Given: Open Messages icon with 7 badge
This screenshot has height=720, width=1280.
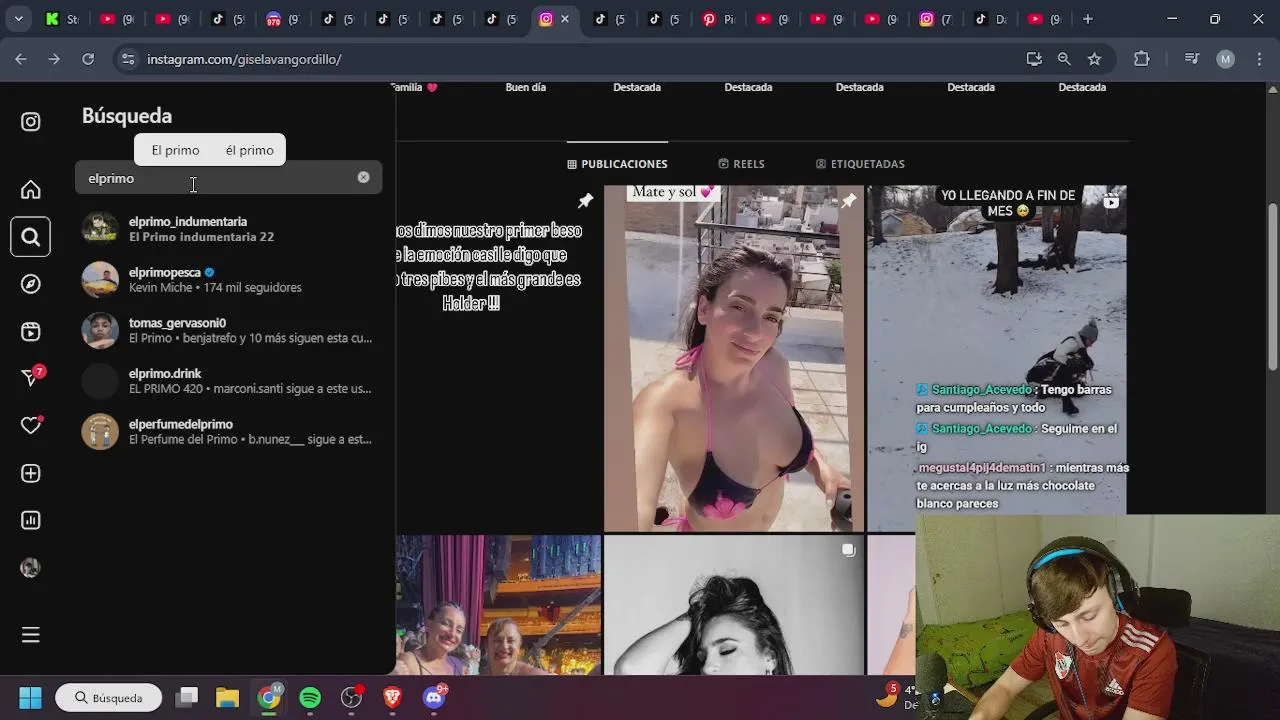Looking at the screenshot, I should point(31,377).
